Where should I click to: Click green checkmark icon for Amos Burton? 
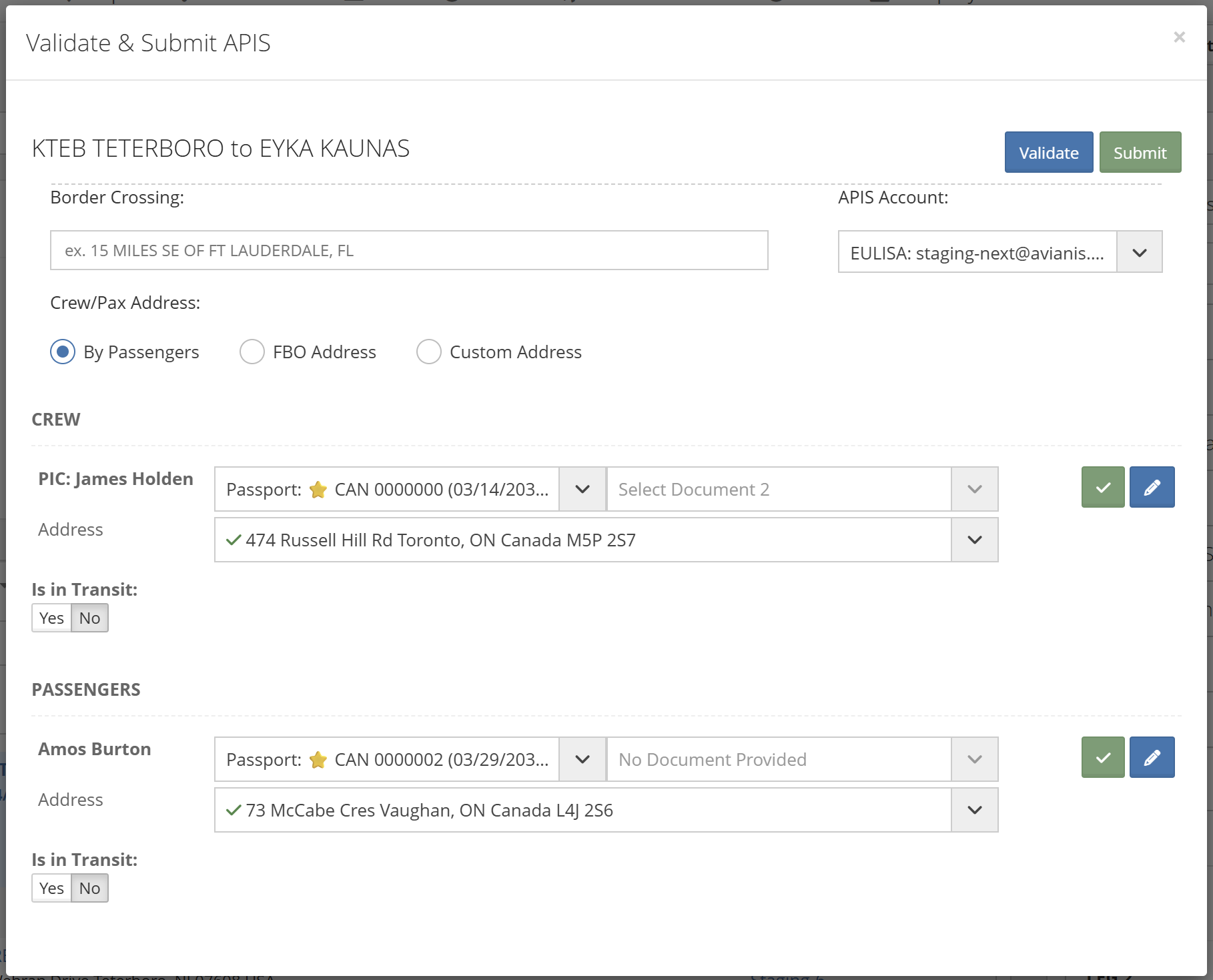1102,758
